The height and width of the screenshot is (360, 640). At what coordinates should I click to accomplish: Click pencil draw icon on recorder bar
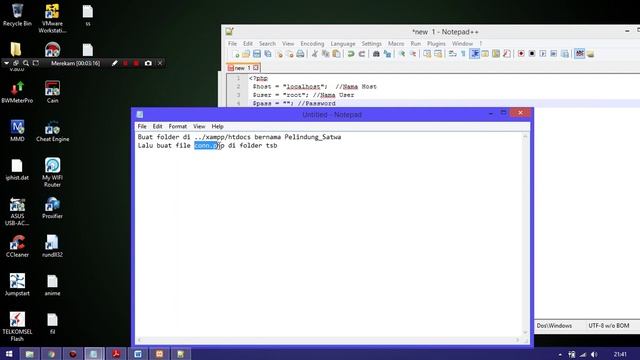tap(115, 63)
